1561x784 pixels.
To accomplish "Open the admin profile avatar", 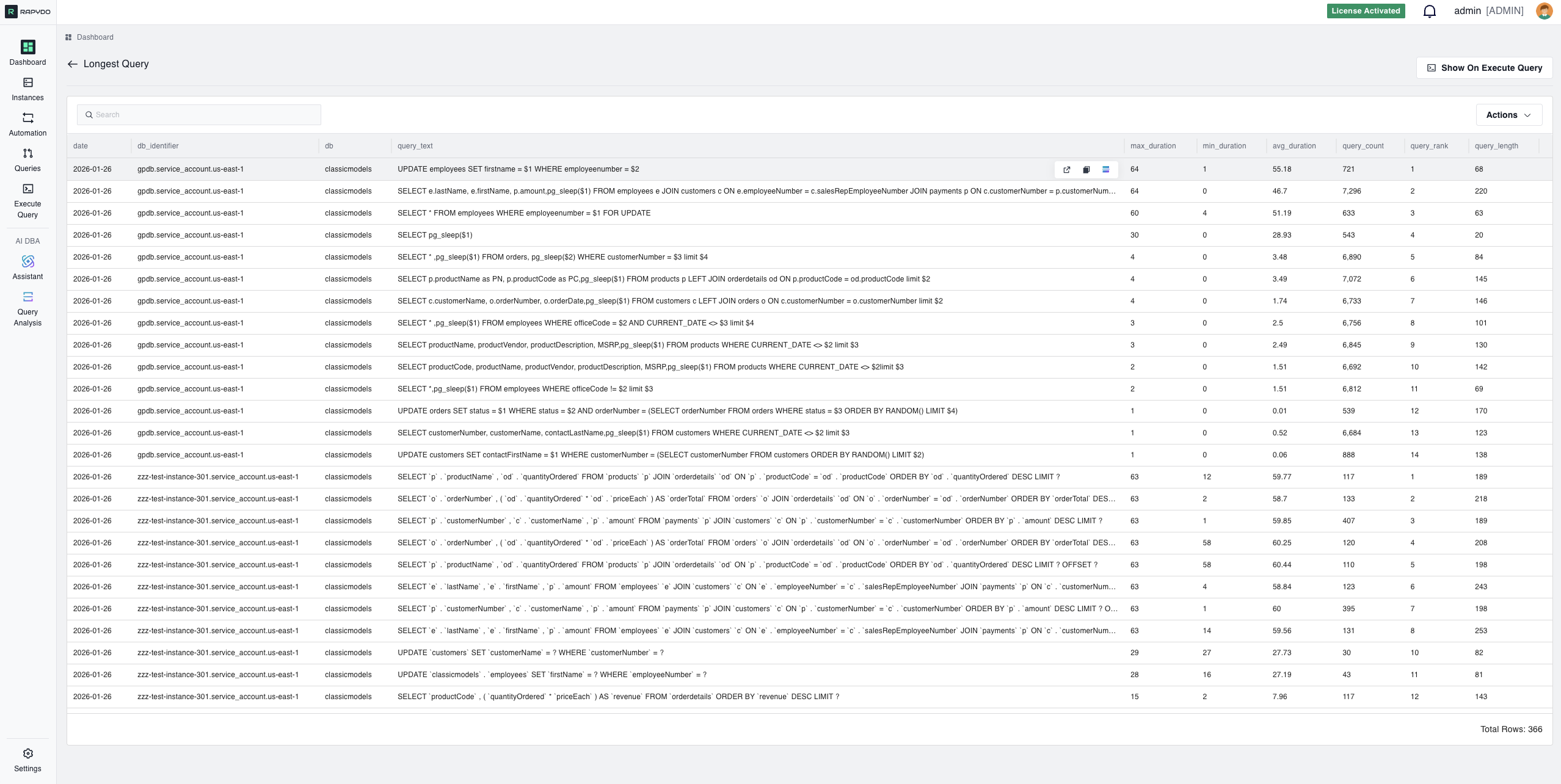I will click(x=1544, y=10).
